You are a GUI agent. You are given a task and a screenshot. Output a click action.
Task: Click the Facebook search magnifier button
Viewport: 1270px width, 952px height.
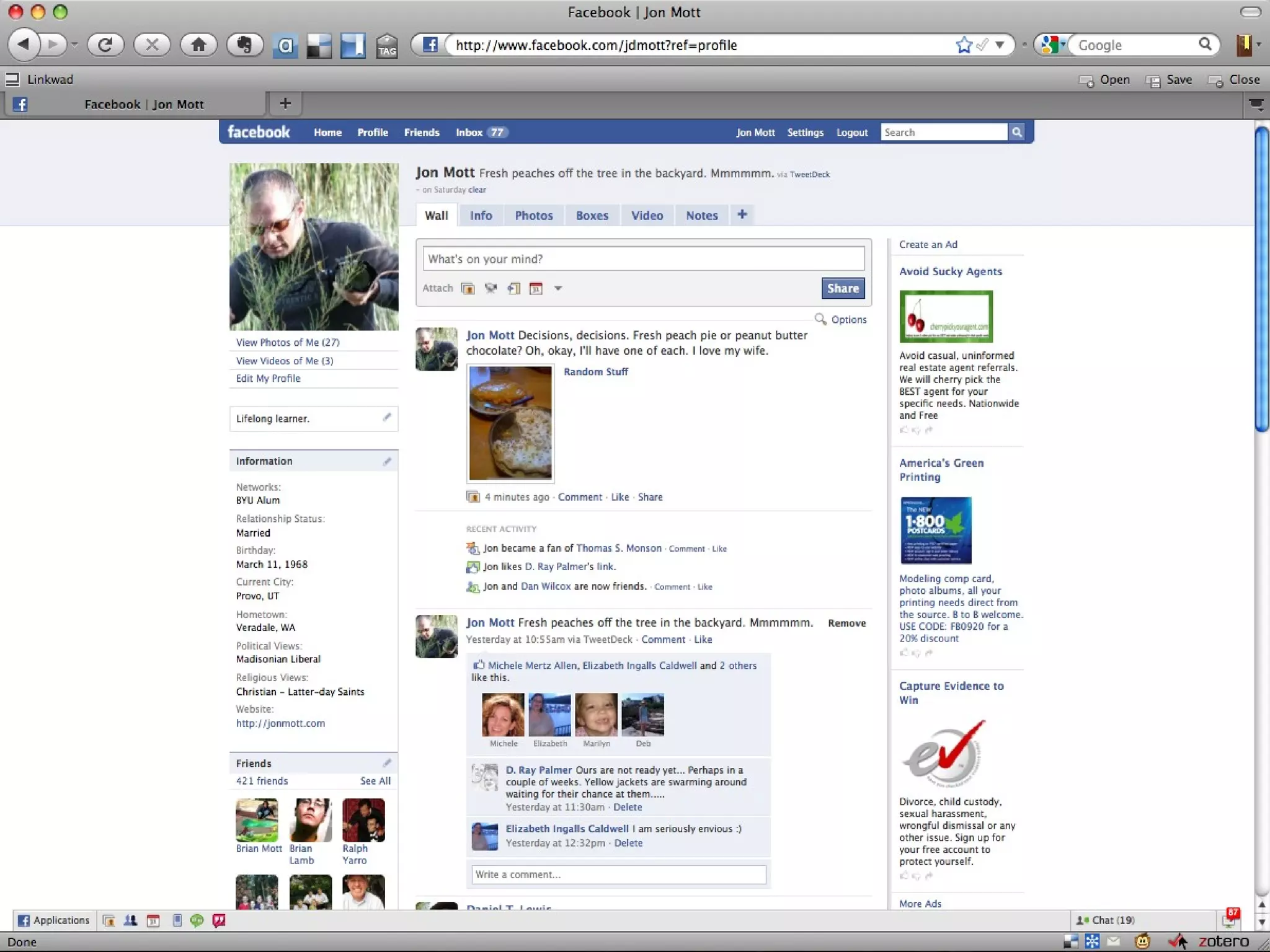(x=1016, y=132)
